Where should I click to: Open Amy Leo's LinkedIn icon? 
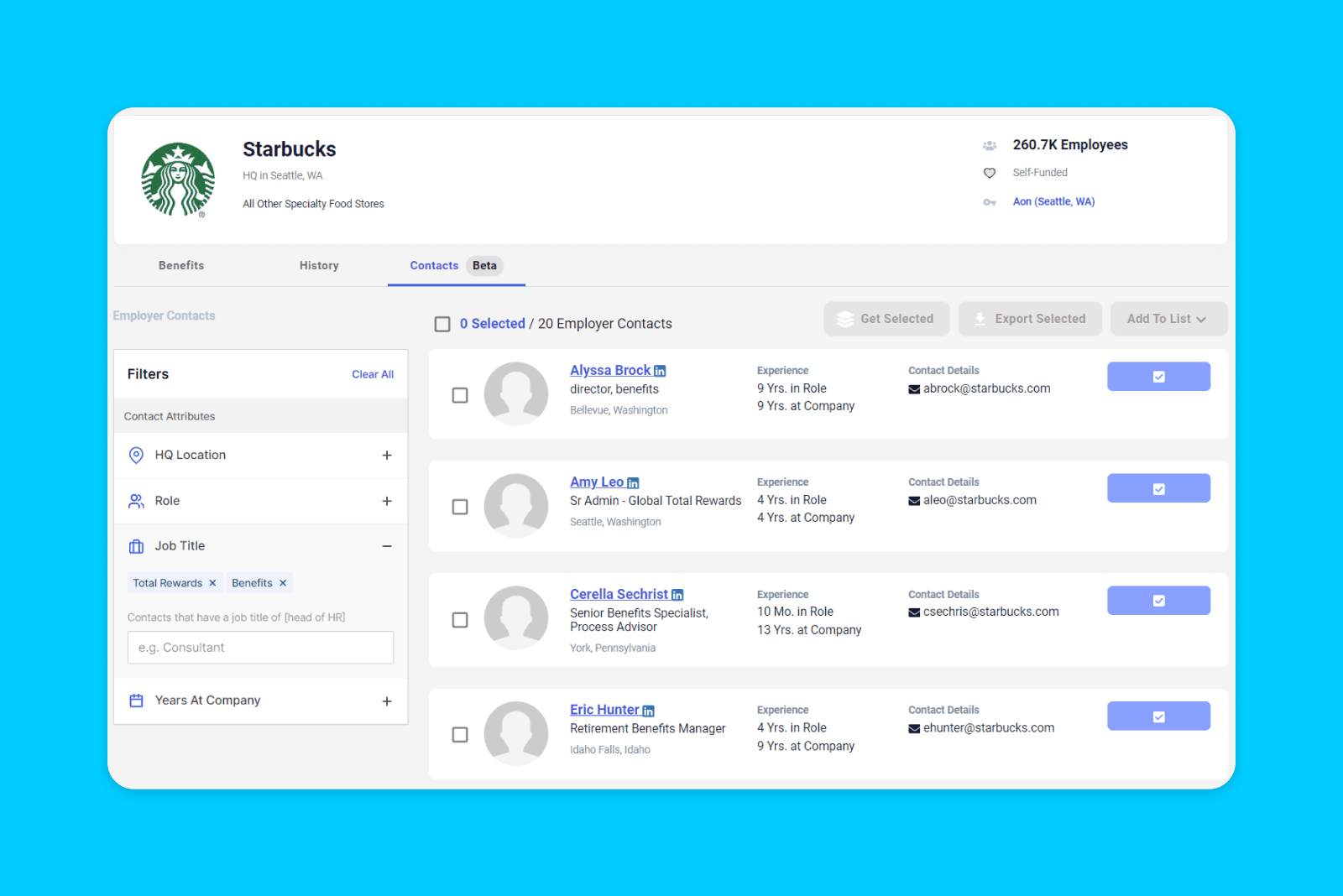point(633,483)
